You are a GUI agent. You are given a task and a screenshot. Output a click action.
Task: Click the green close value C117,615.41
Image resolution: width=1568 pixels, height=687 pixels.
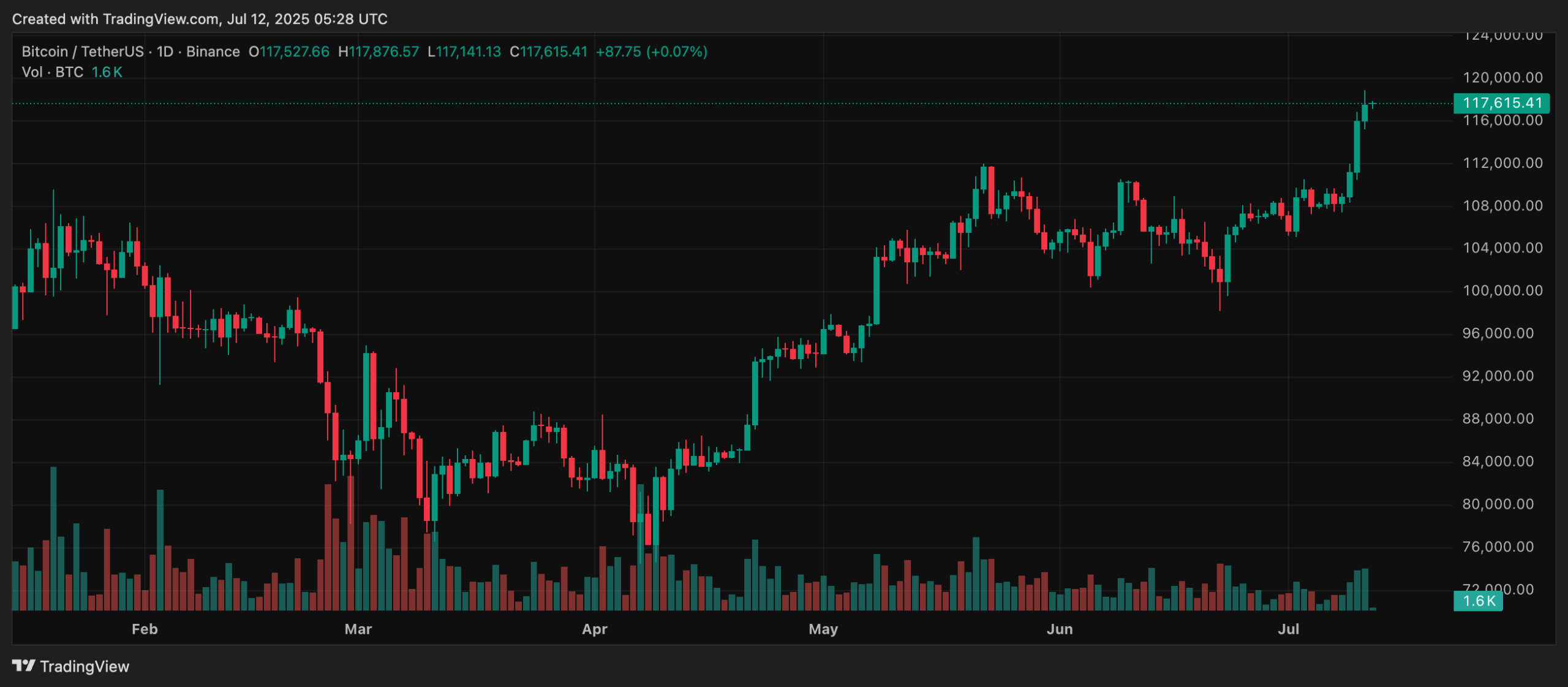coord(549,51)
